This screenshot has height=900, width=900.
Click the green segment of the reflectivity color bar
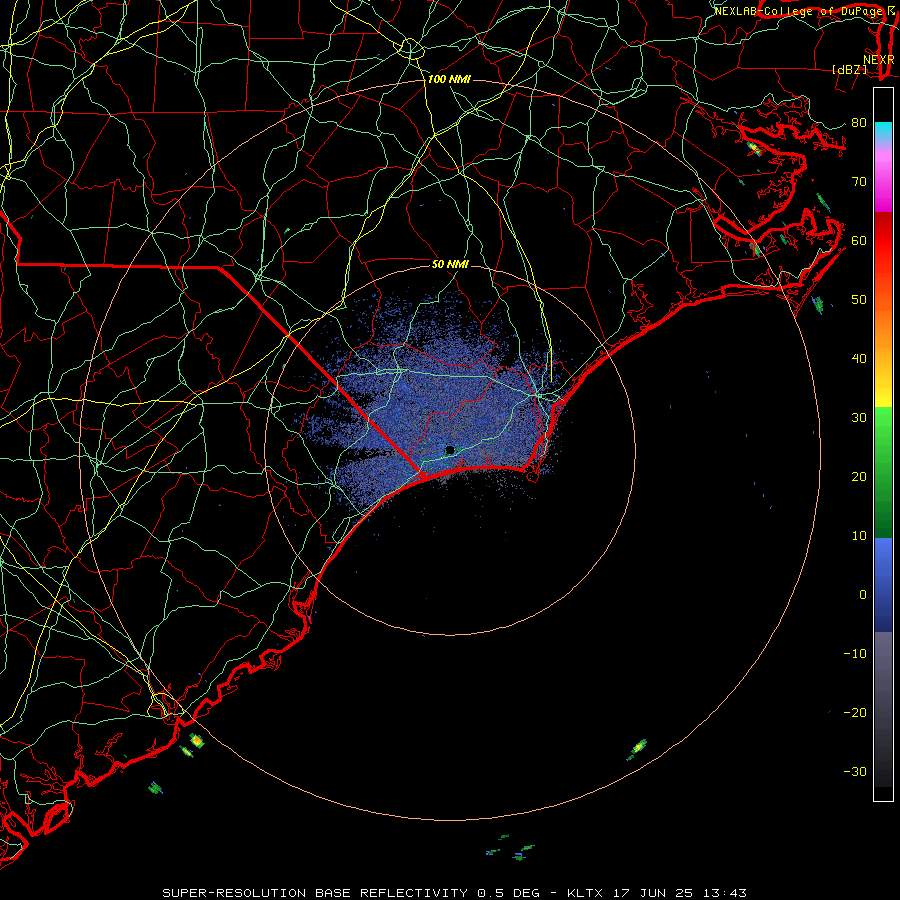883,472
